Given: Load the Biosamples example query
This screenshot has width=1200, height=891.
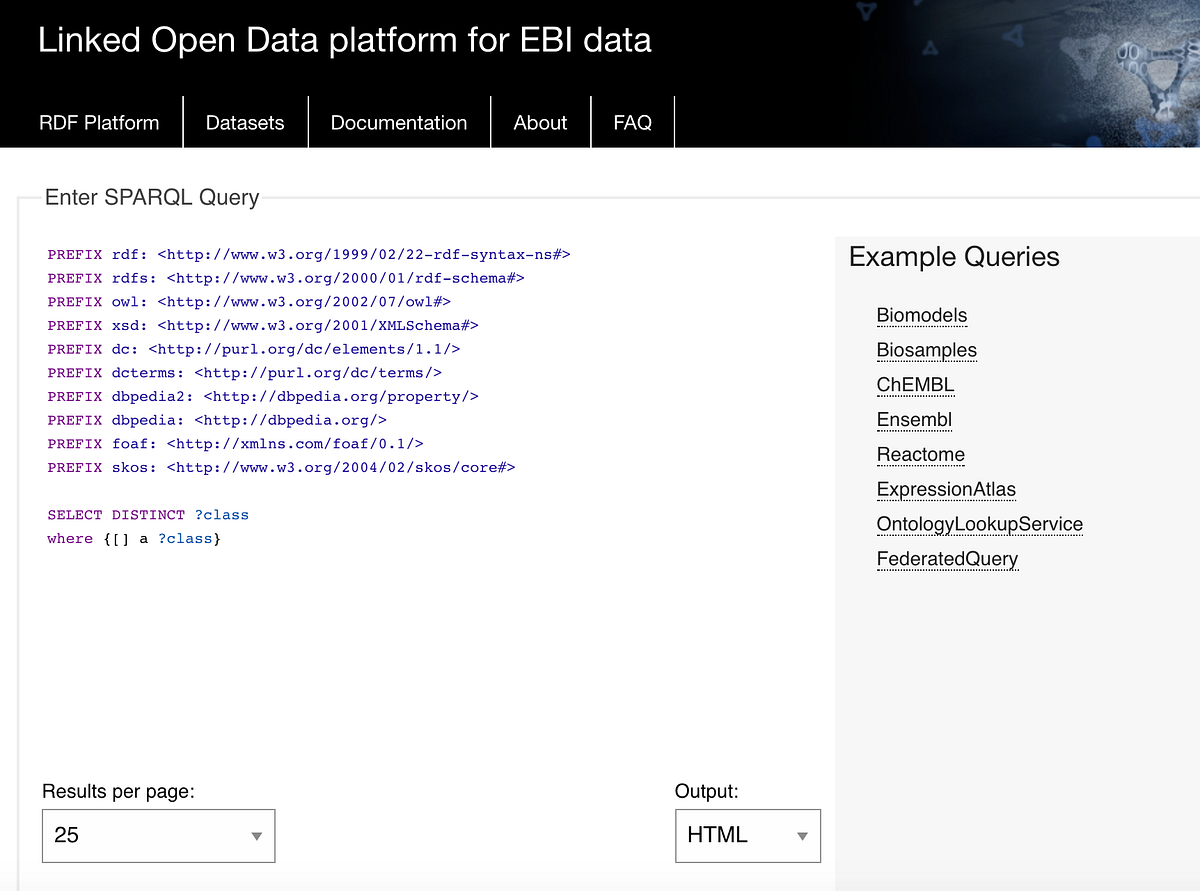Looking at the screenshot, I should click(x=926, y=350).
